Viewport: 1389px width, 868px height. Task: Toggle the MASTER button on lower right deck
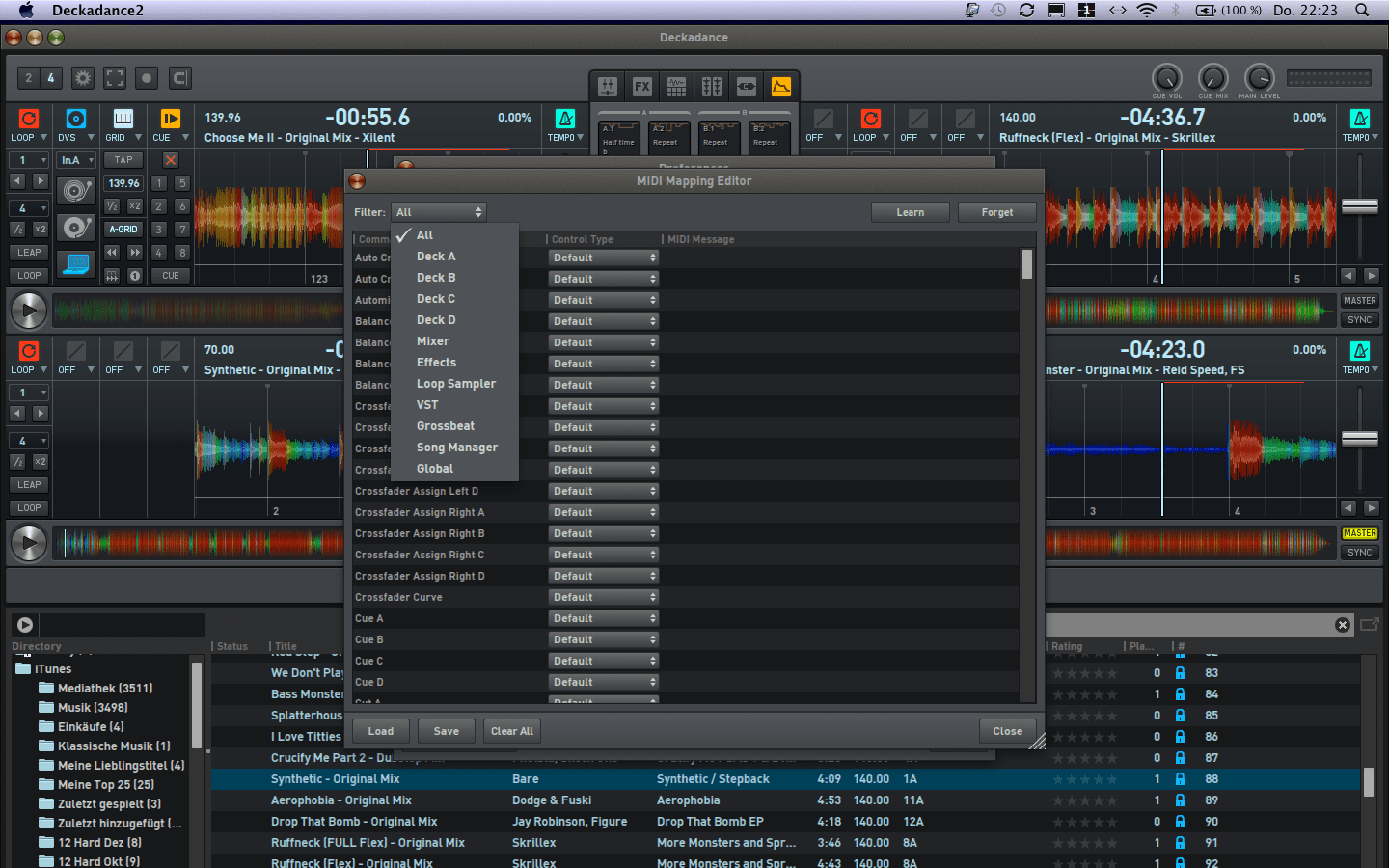1359,533
